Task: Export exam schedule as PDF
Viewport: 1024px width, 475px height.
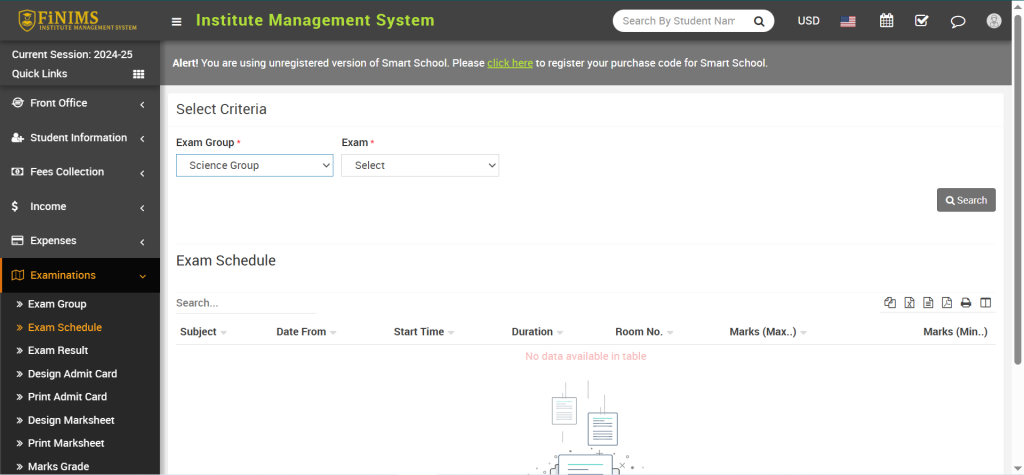Action: (x=947, y=303)
